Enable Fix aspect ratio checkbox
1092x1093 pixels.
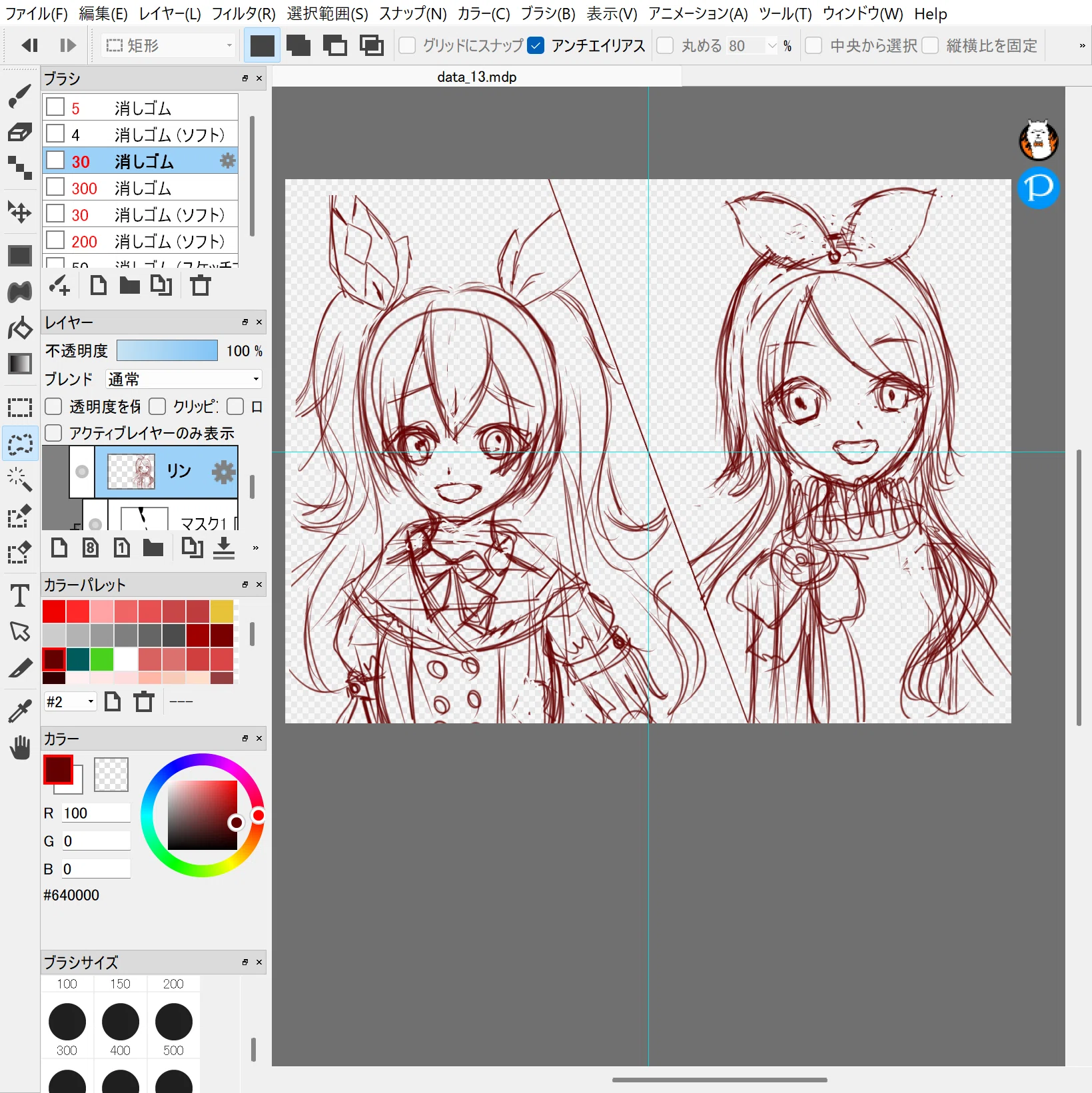tap(930, 45)
